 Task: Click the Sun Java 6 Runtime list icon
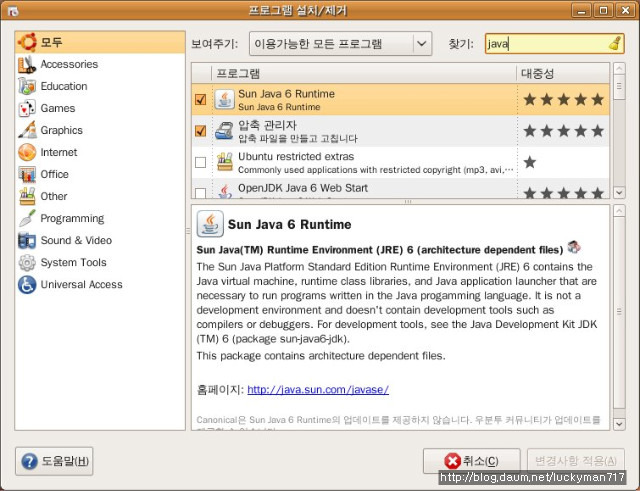[x=224, y=100]
